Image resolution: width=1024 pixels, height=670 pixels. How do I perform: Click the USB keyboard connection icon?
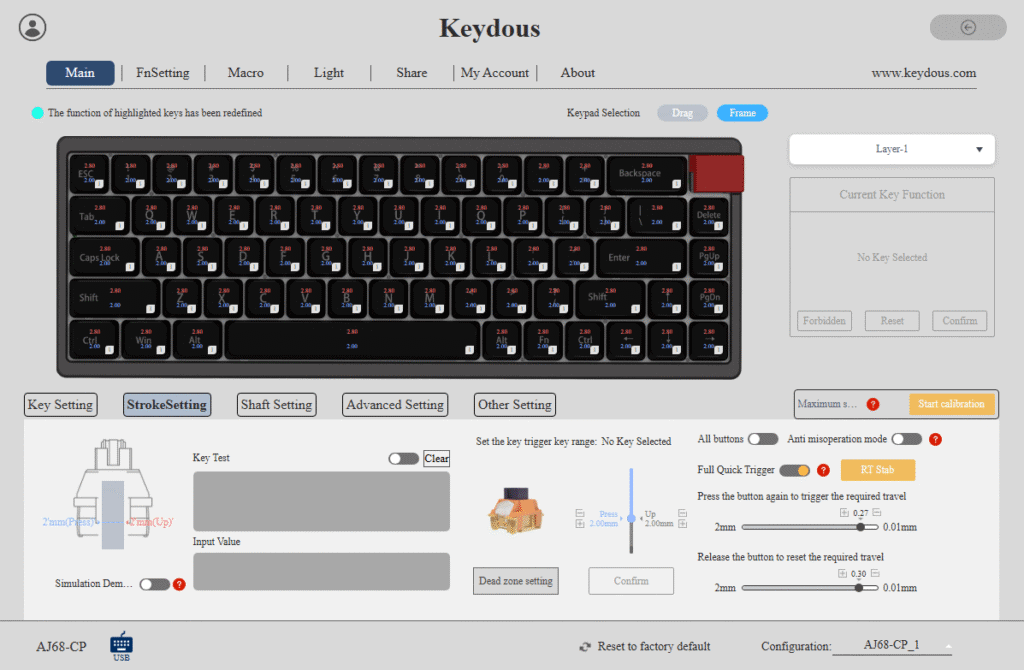pos(121,646)
